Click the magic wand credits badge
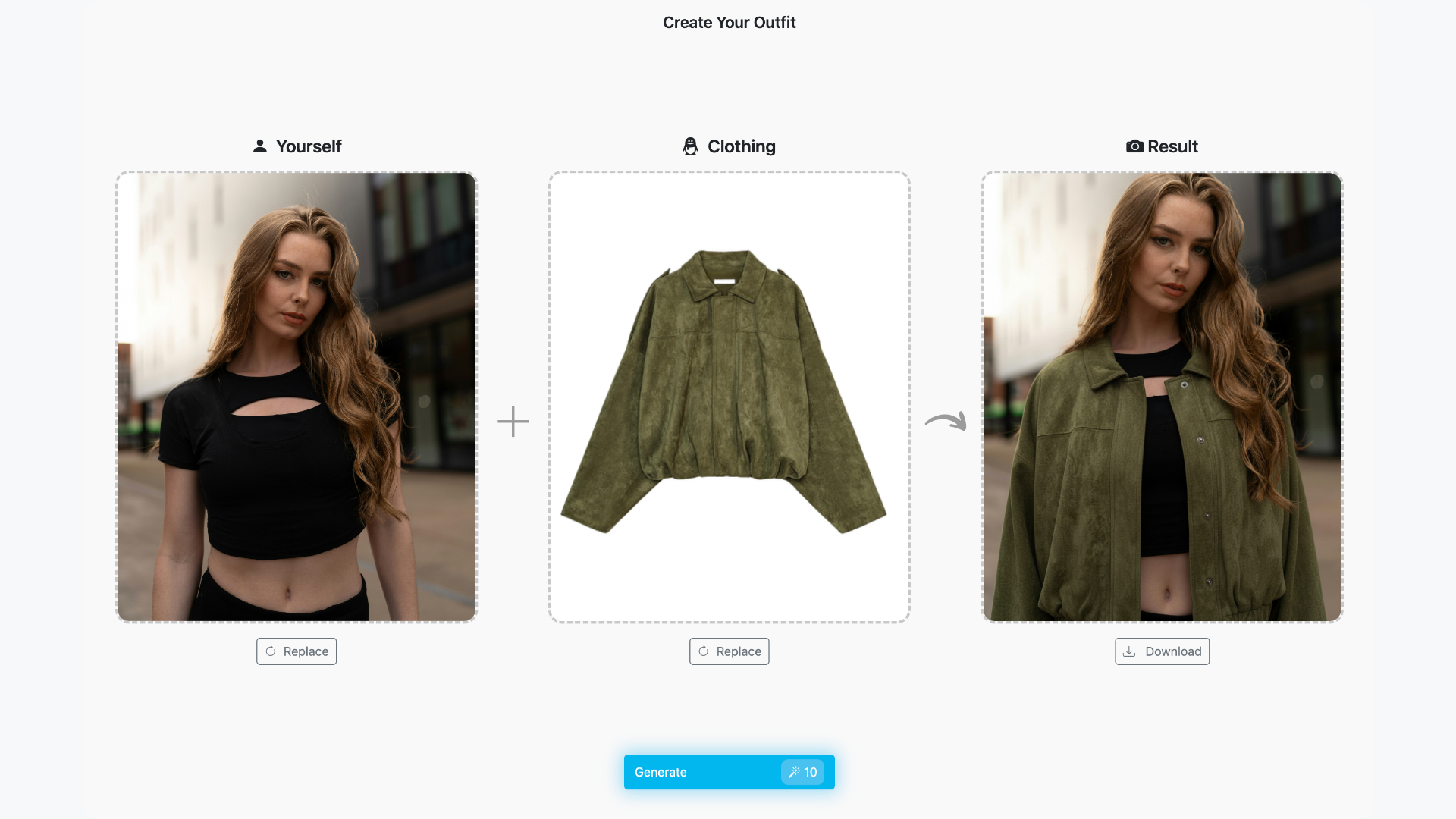This screenshot has height=819, width=1456. tap(802, 772)
